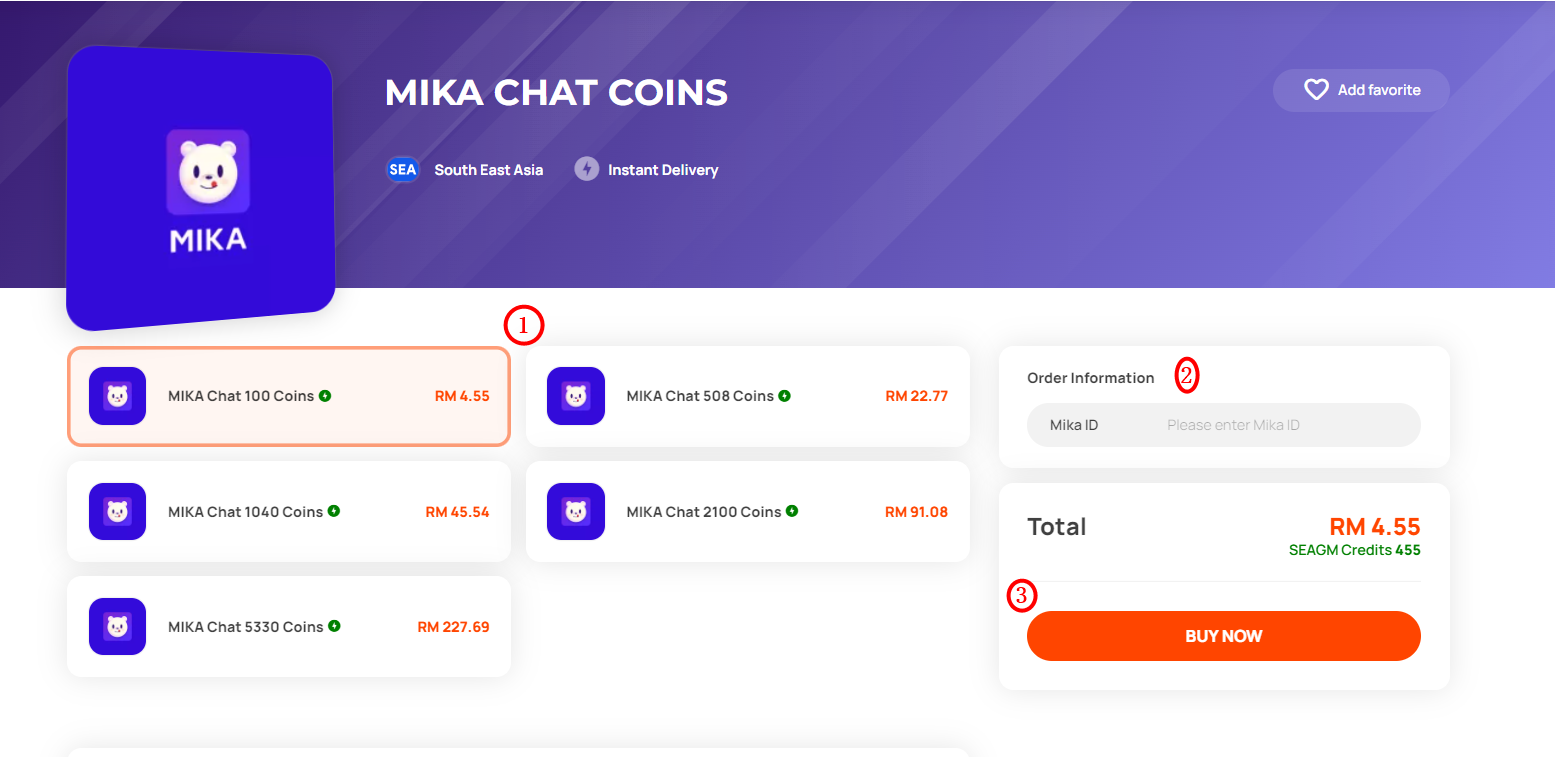Choose the MIKA Chat 5330 Coins package
This screenshot has width=1555, height=757.
[x=289, y=626]
